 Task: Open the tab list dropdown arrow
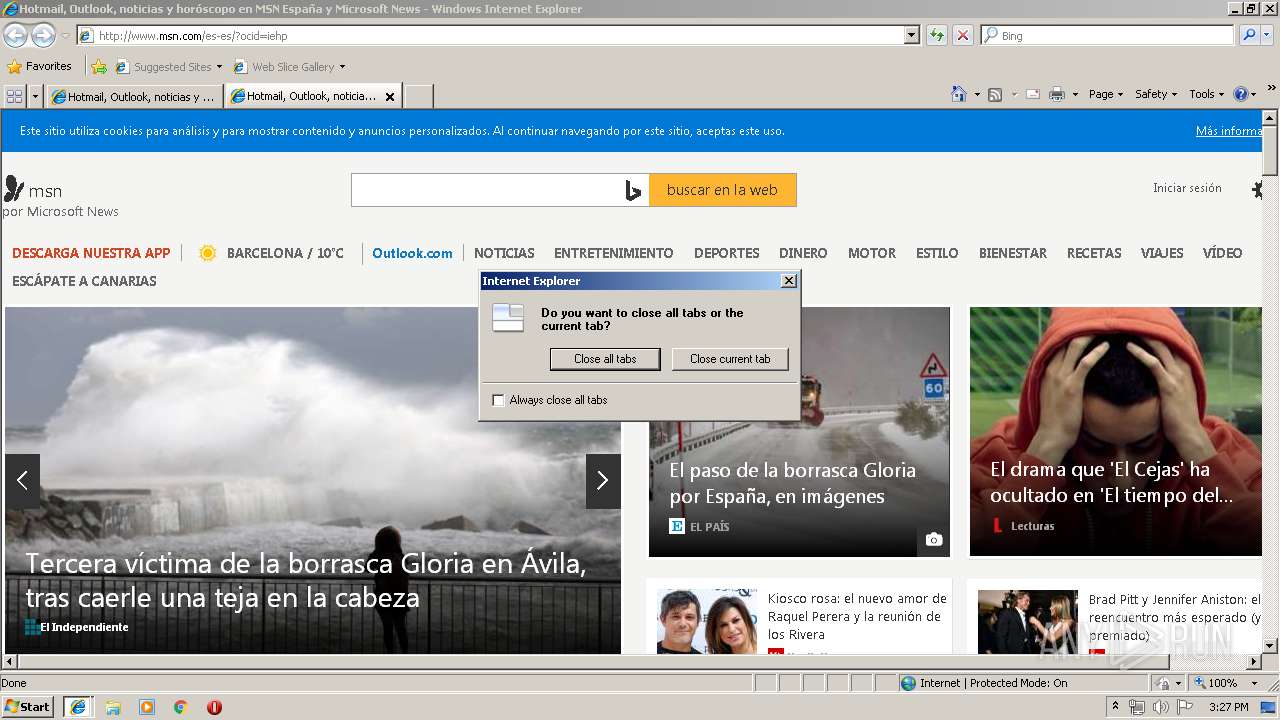click(36, 96)
